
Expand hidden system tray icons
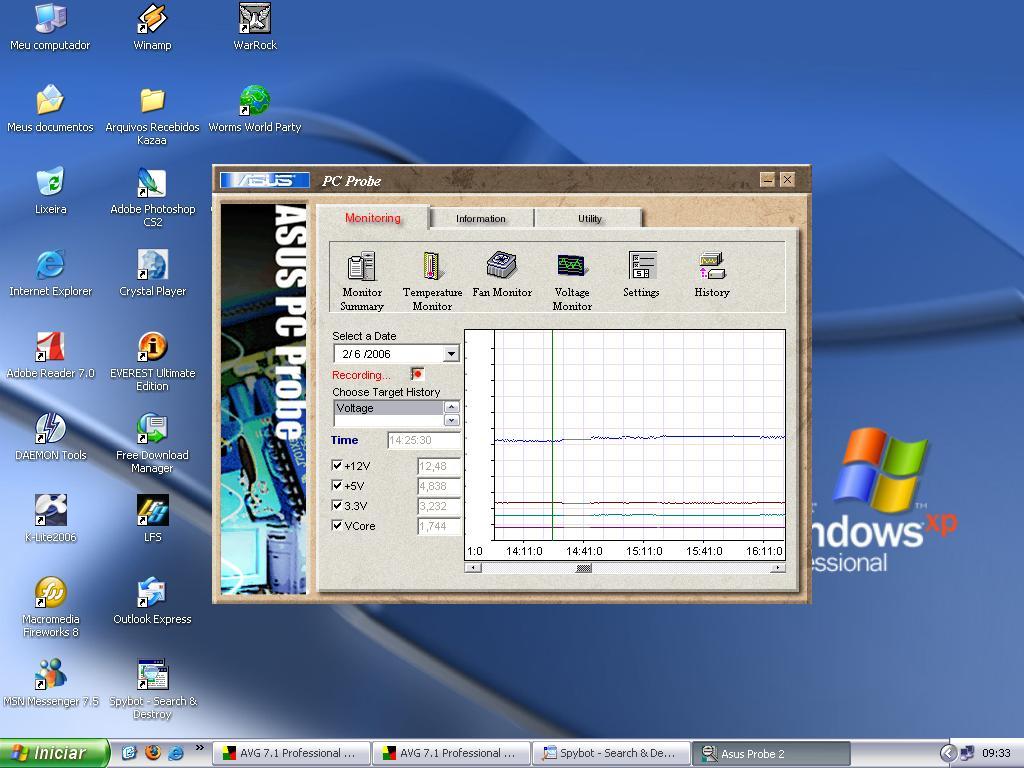point(948,753)
